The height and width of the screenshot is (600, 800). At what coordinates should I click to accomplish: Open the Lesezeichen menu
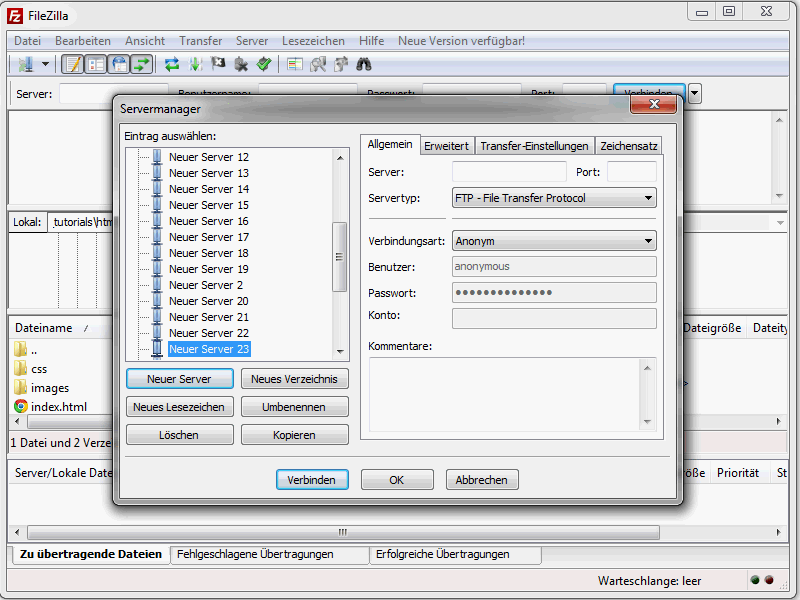[313, 41]
